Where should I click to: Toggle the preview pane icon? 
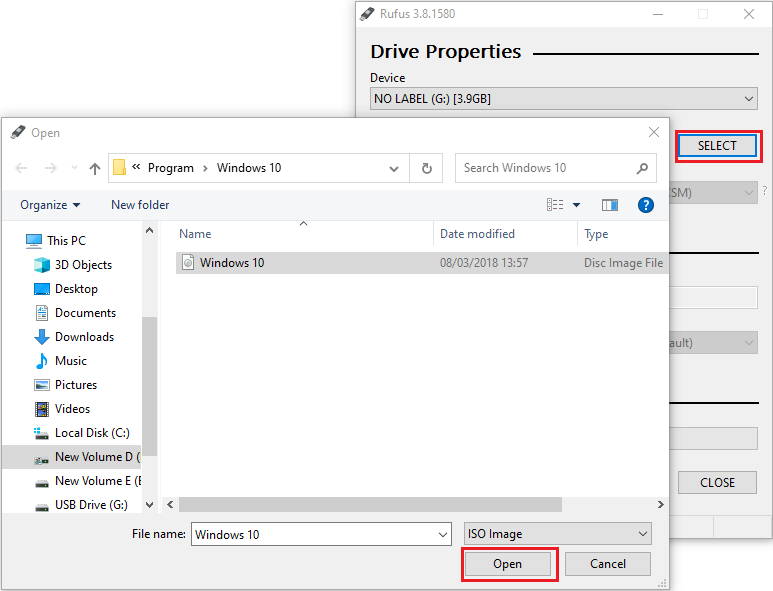click(610, 205)
